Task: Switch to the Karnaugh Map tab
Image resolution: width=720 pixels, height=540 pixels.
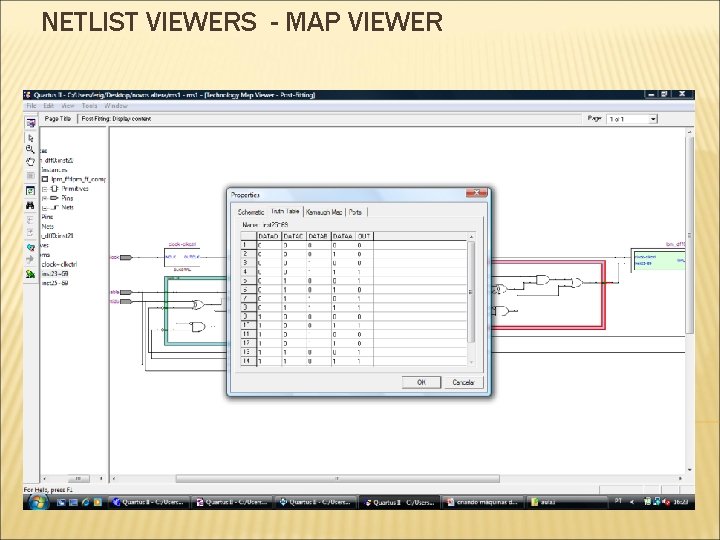Action: pyautogui.click(x=324, y=212)
